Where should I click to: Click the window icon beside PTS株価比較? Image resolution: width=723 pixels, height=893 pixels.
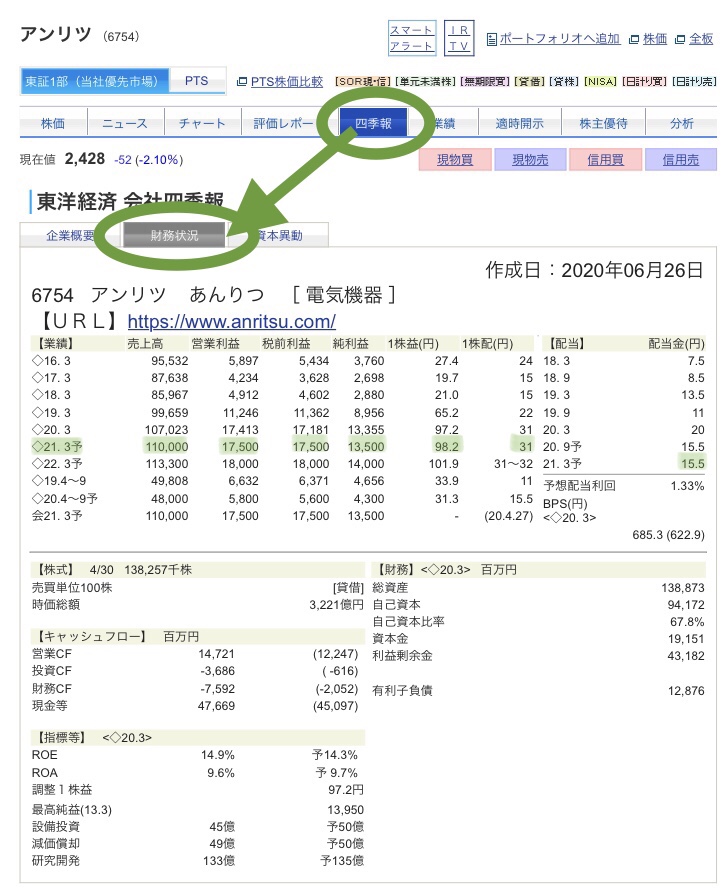pos(242,82)
